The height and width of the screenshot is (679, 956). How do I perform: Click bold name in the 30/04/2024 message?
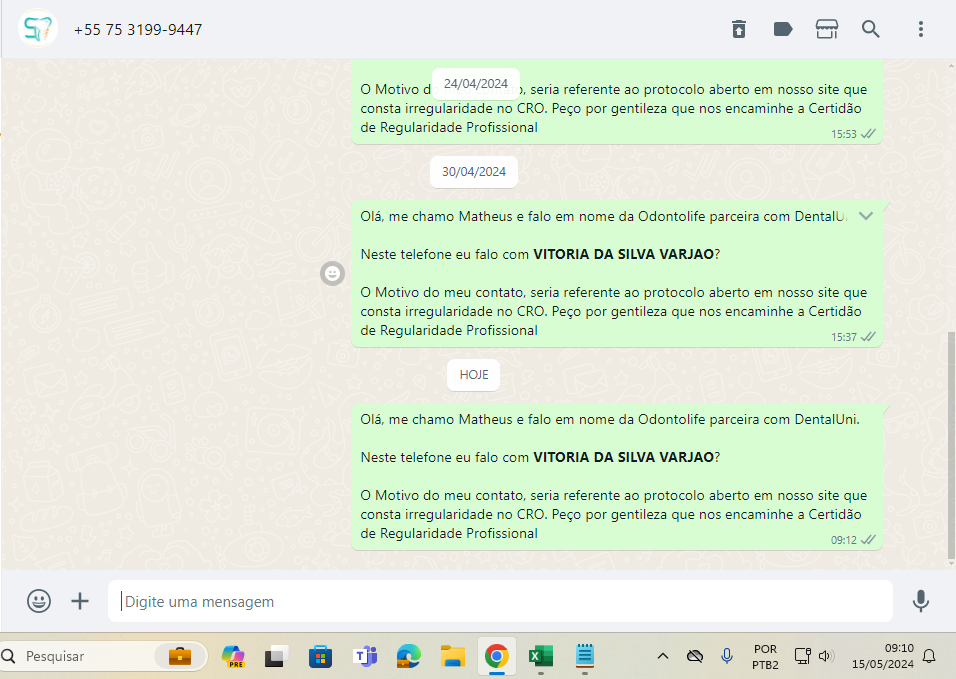[x=623, y=254]
